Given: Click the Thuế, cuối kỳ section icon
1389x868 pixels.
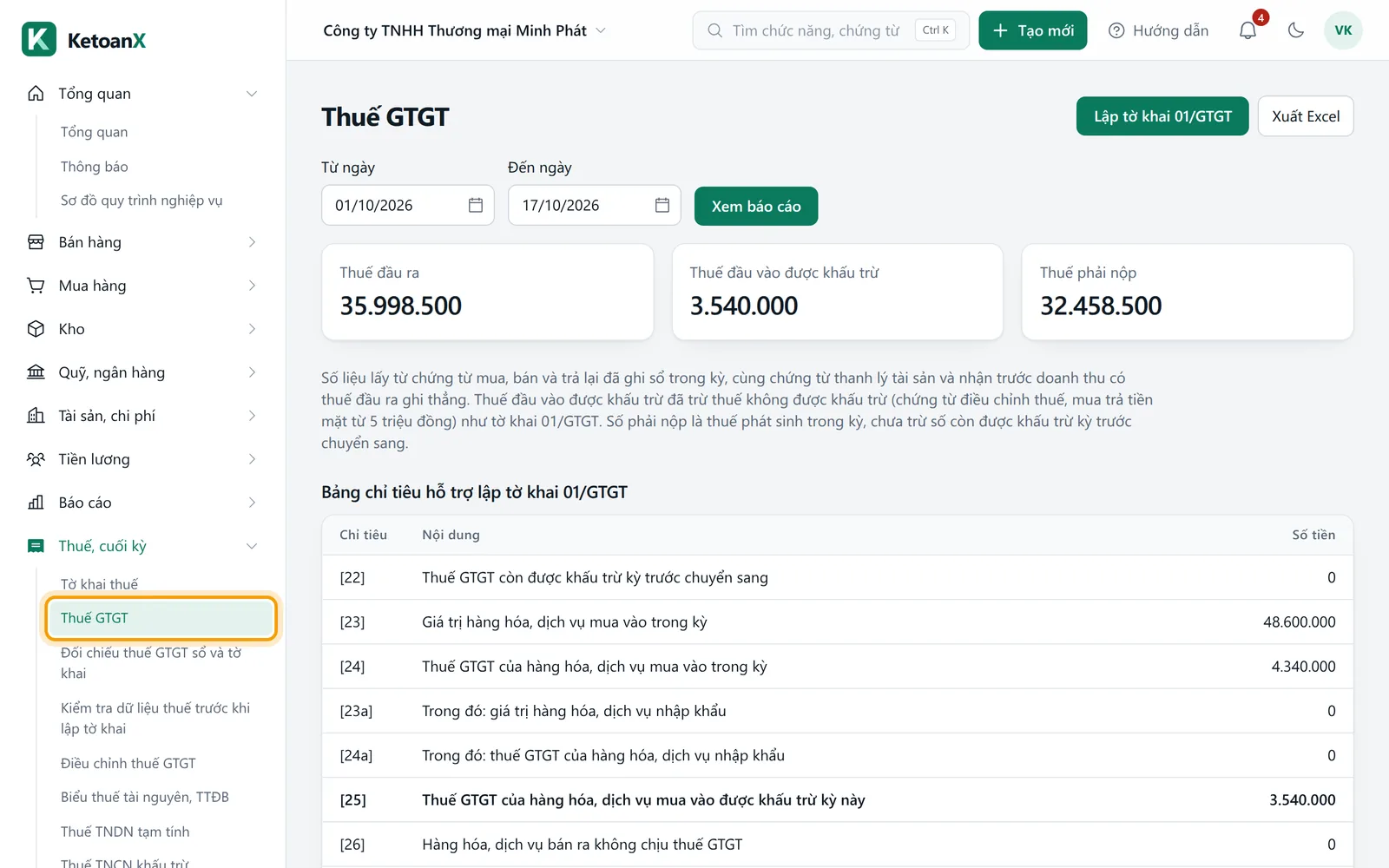Looking at the screenshot, I should pyautogui.click(x=36, y=546).
